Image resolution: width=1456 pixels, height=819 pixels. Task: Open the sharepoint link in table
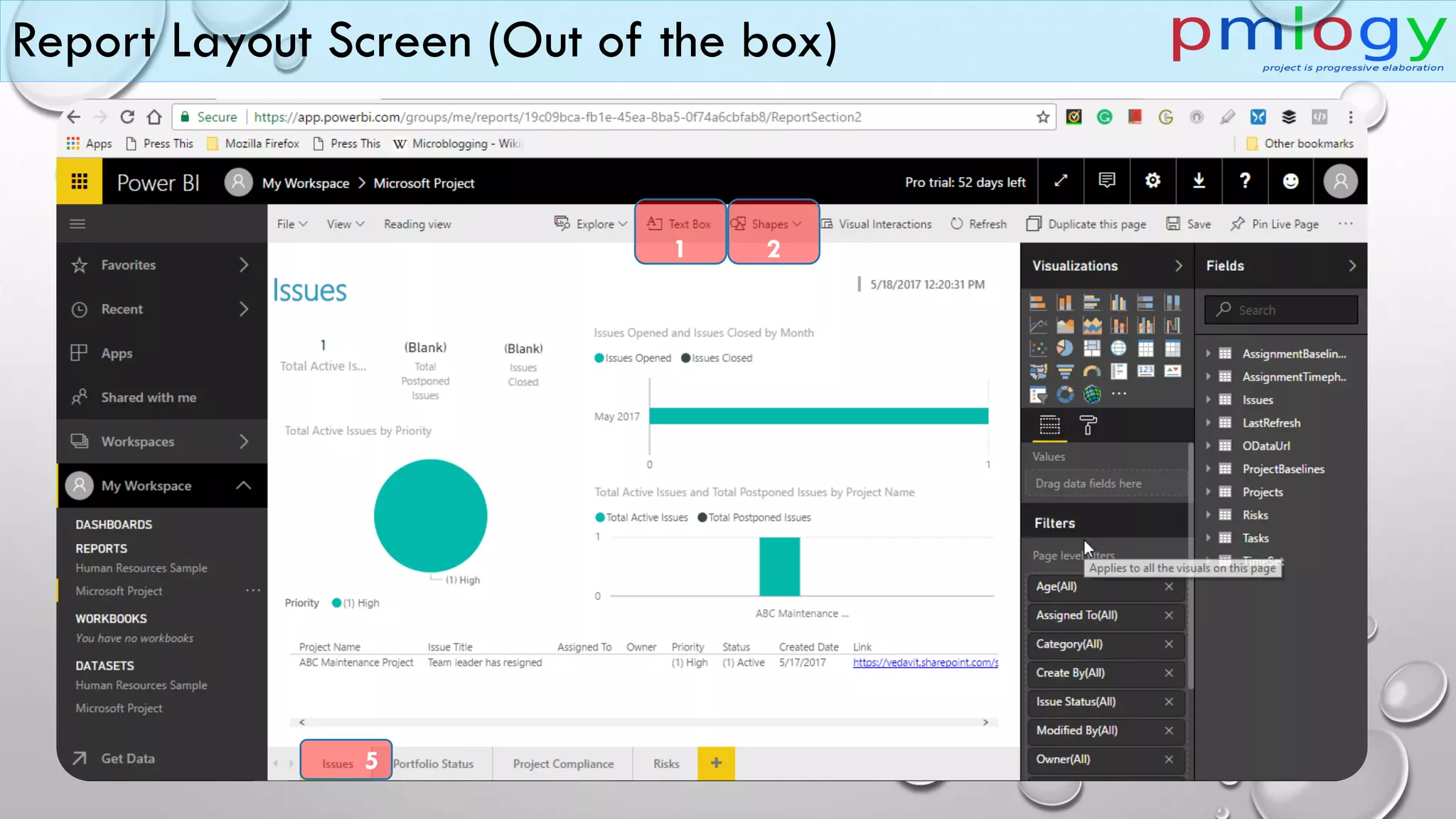click(925, 663)
